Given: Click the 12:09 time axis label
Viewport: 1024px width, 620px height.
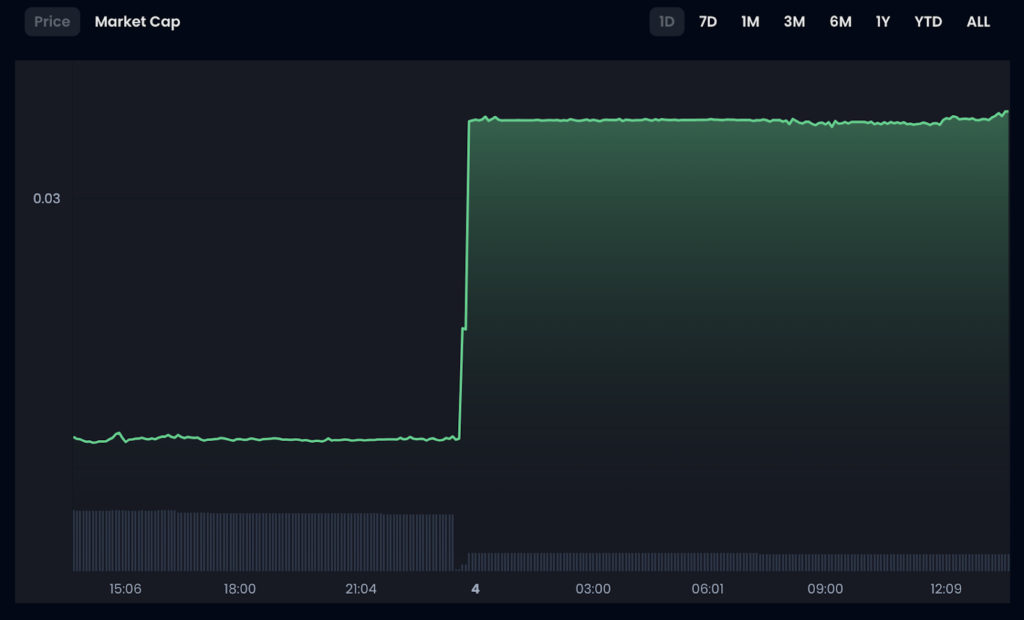Looking at the screenshot, I should [x=945, y=589].
